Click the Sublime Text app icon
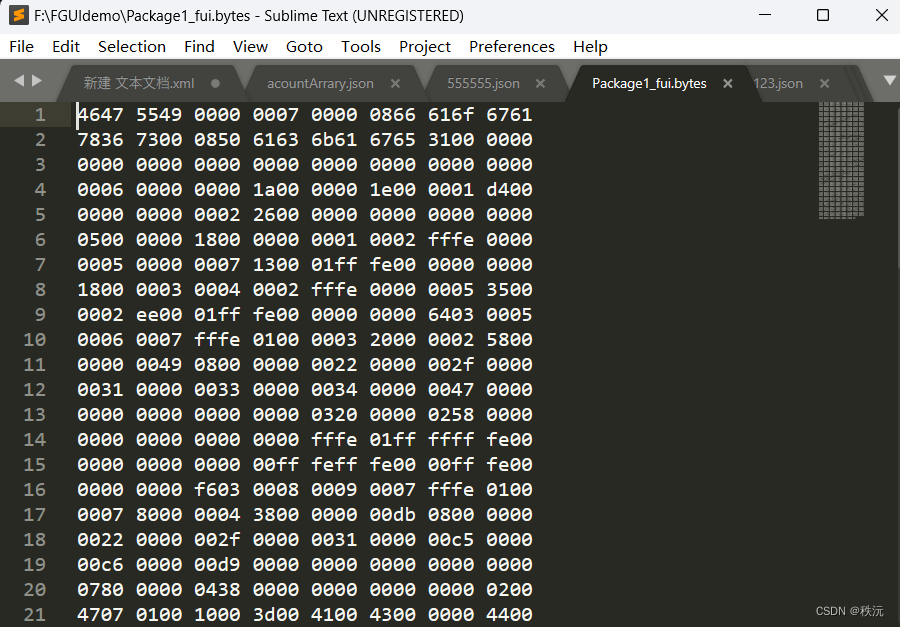The image size is (900, 627). (18, 15)
